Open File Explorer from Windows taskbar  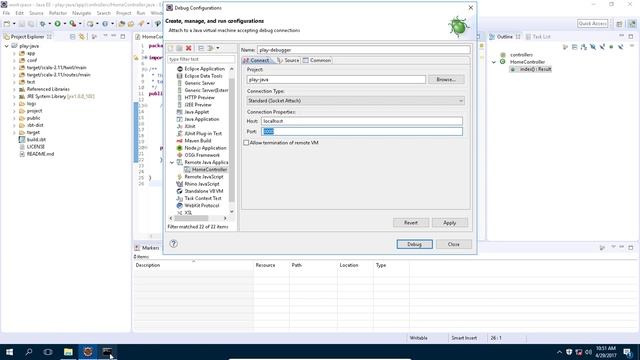tap(68, 352)
